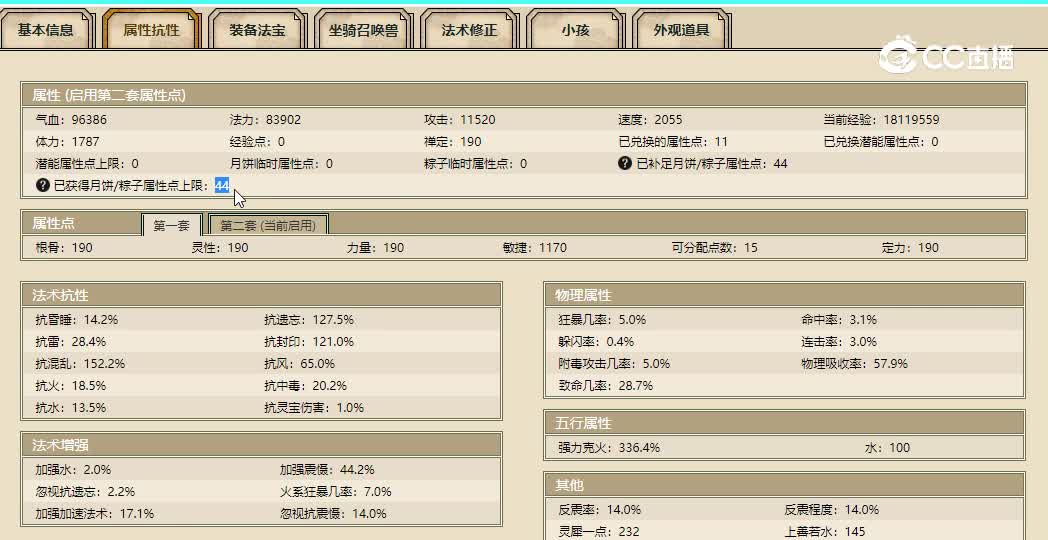Click the highlighted 44 value
Screen dimensions: 1048x540
[222, 185]
